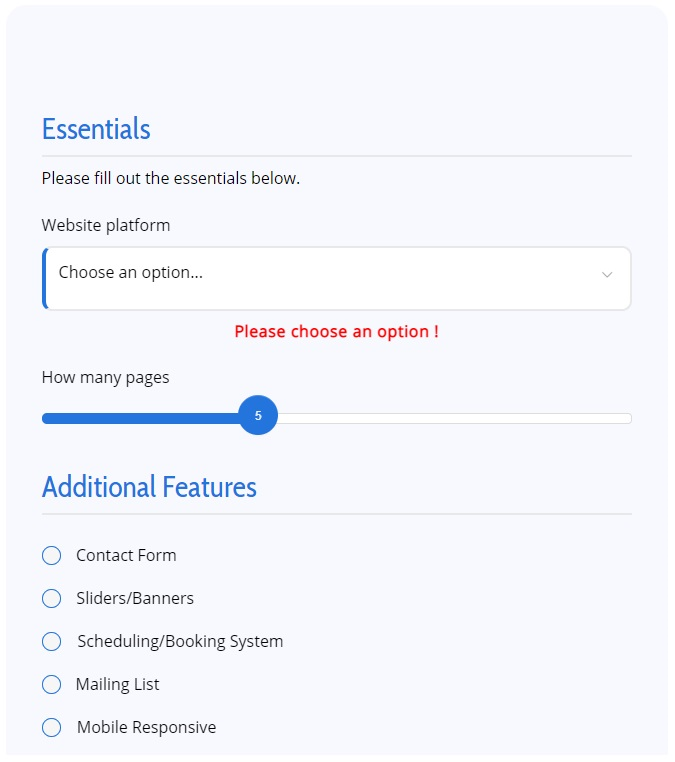Image resolution: width=675 pixels, height=762 pixels.
Task: Enable the Scheduling/Booking System option
Action: point(52,641)
